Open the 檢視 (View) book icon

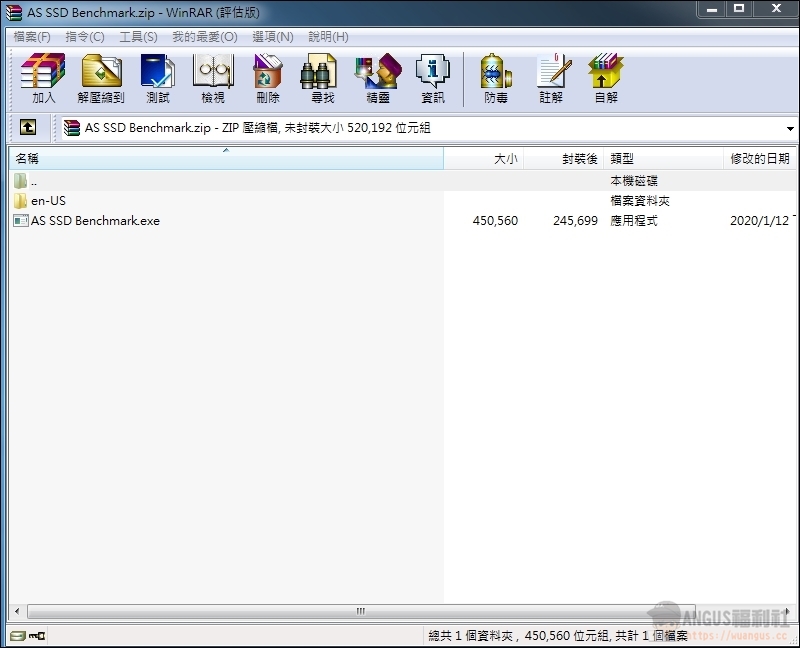[212, 78]
